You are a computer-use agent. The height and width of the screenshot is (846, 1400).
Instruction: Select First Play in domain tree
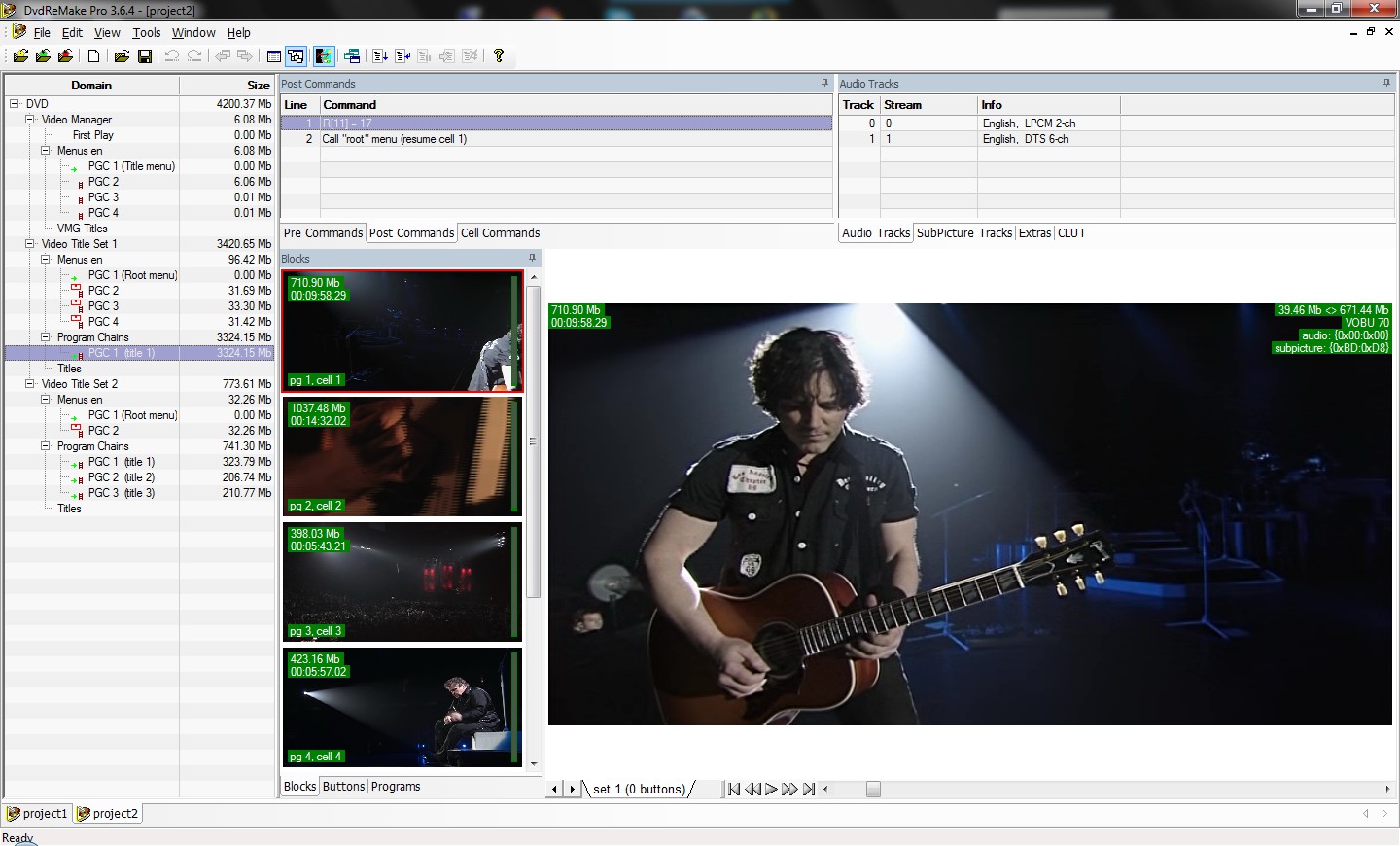92,135
